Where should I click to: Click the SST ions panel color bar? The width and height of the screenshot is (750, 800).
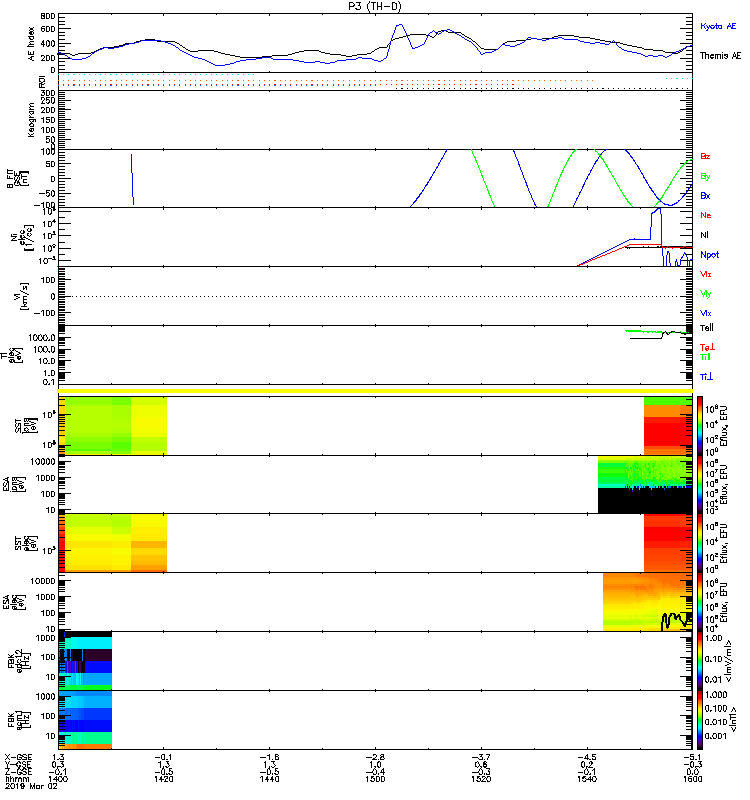coord(700,426)
